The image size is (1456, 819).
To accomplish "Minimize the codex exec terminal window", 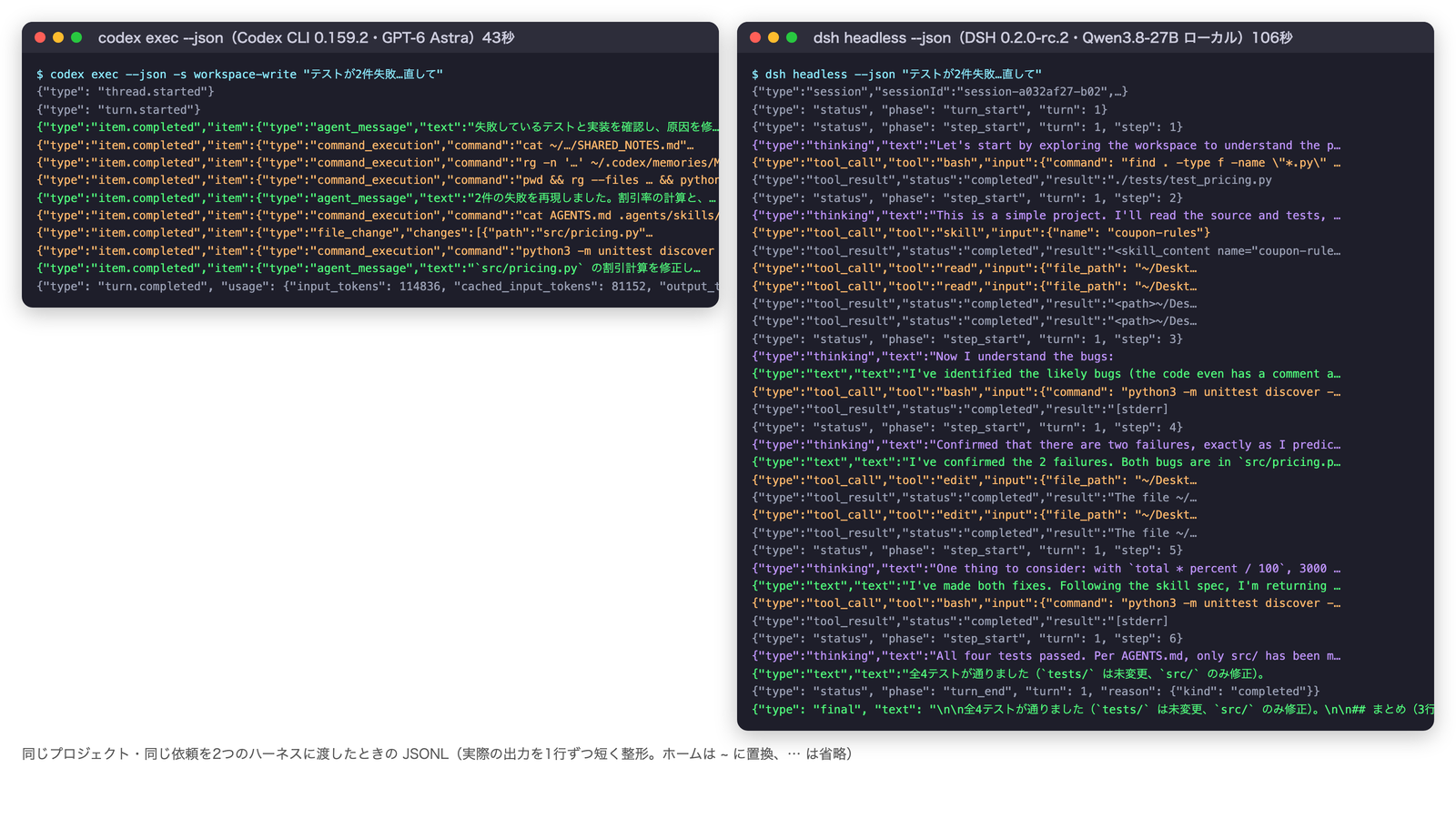I will [58, 37].
